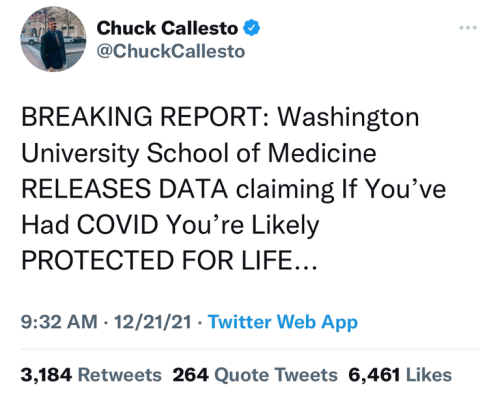
Task: Click the 3,184 retweet count number
Action: (46, 375)
